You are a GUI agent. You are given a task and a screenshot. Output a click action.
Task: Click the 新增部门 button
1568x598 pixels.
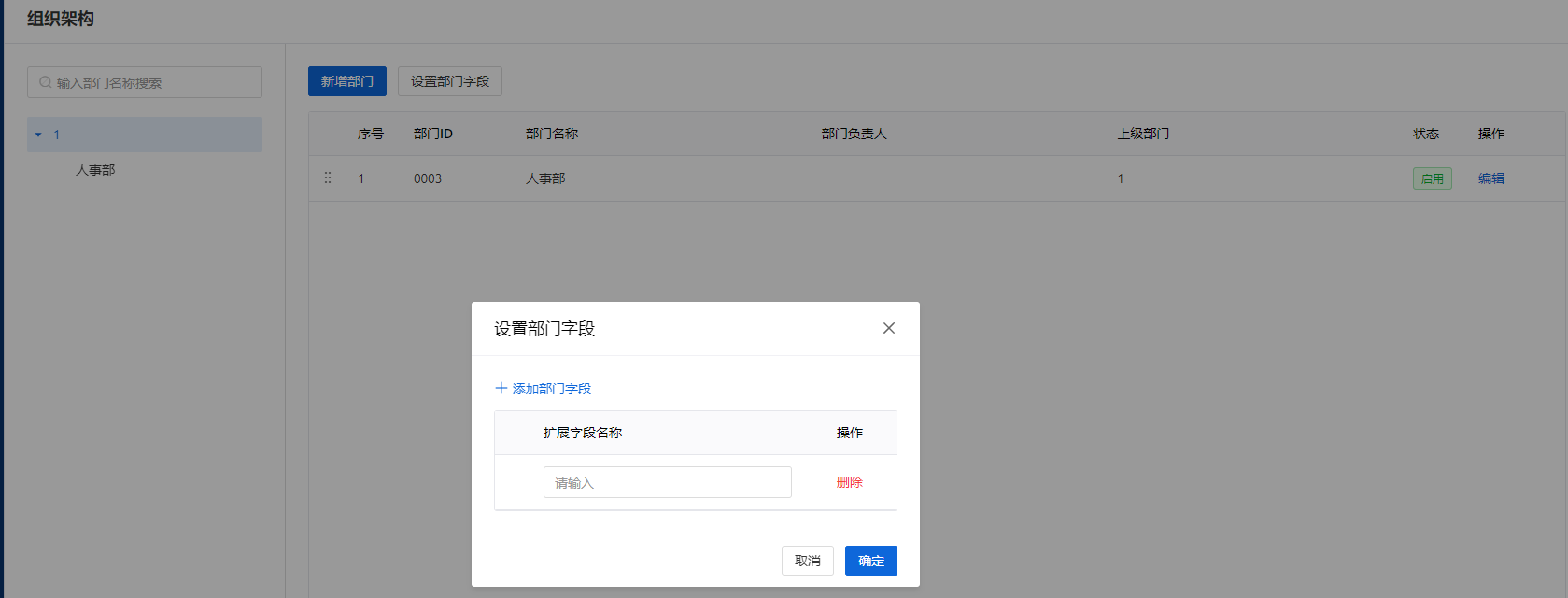pos(346,81)
